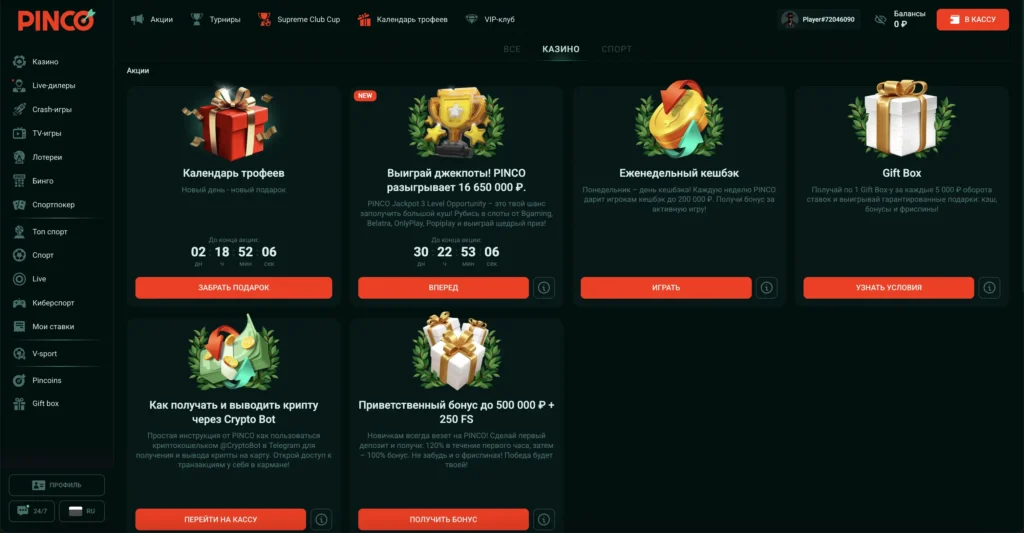Open the RU language selector
The image size is (1024, 533).
click(82, 511)
